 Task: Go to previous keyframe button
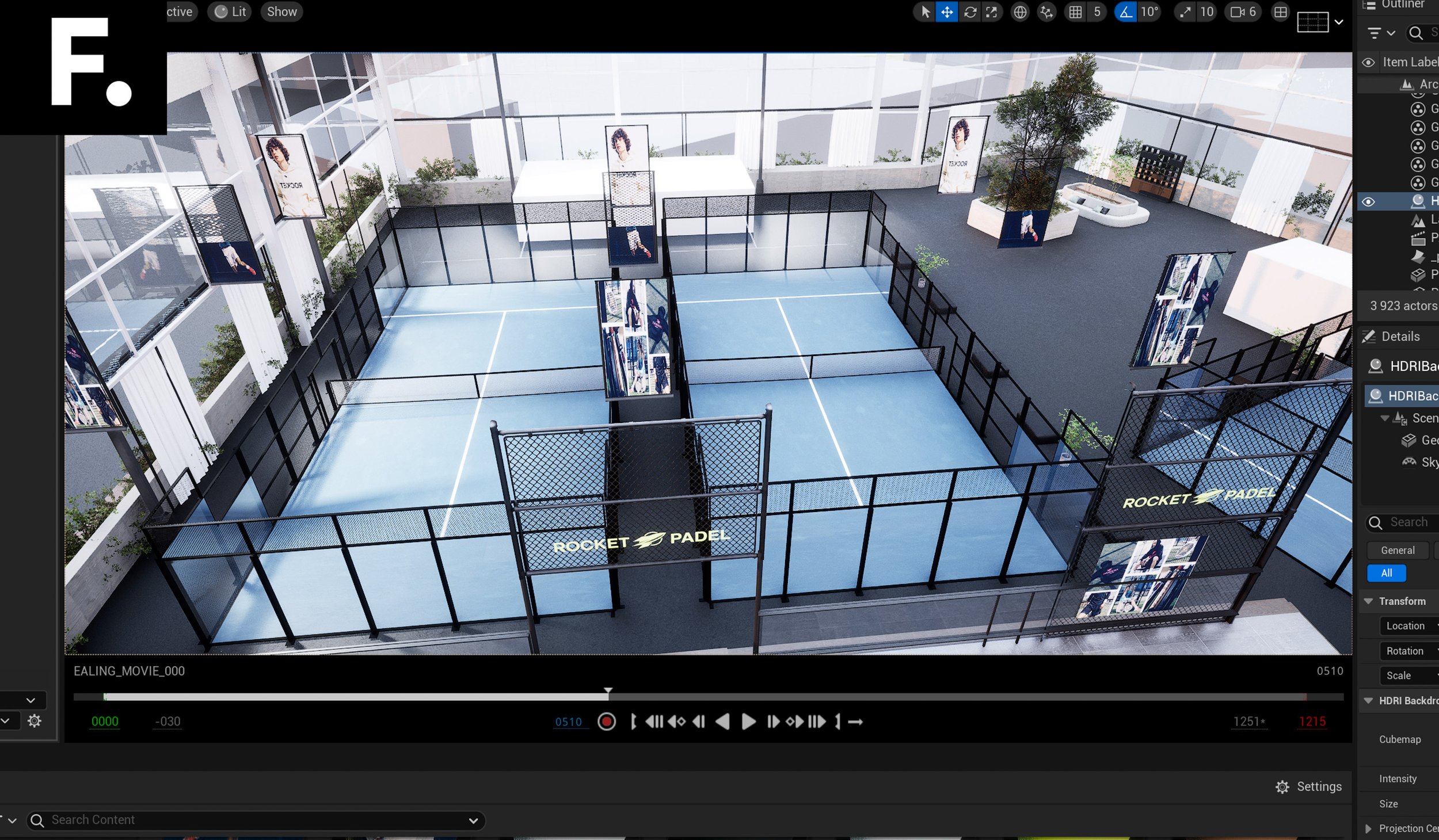(677, 721)
